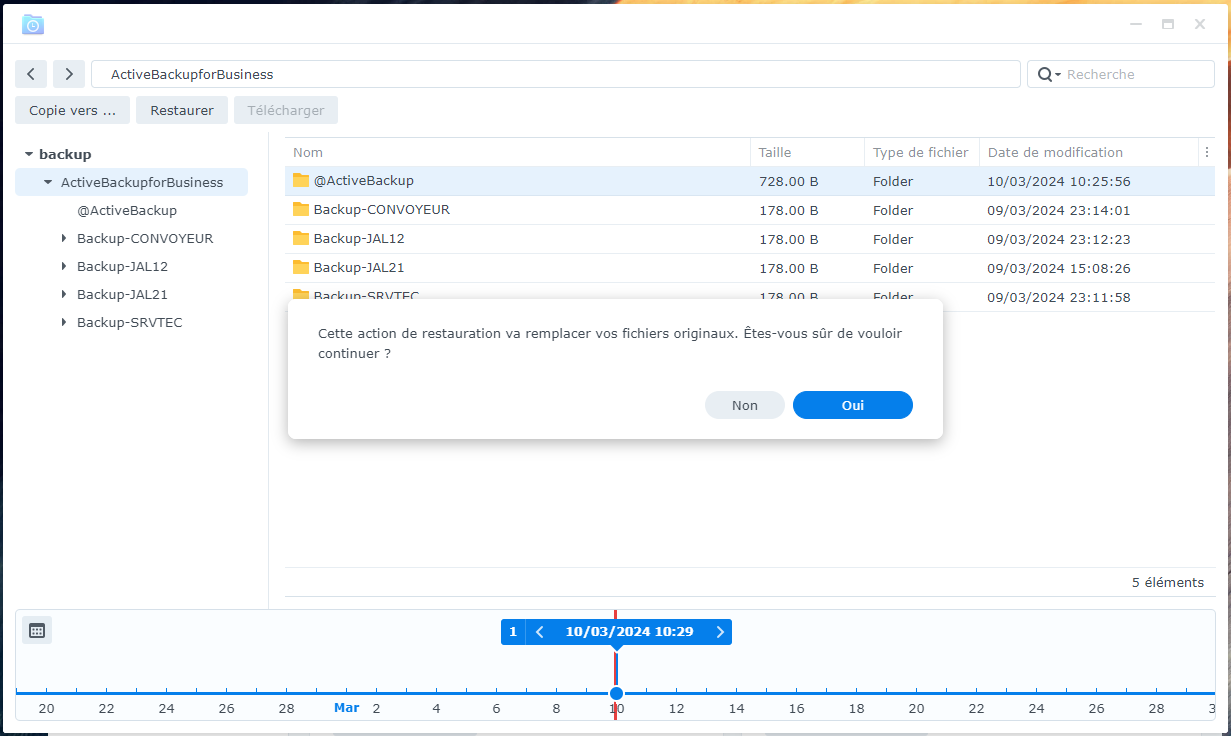The width and height of the screenshot is (1231, 736).
Task: Cancel restore by clicking Non
Action: tap(744, 405)
